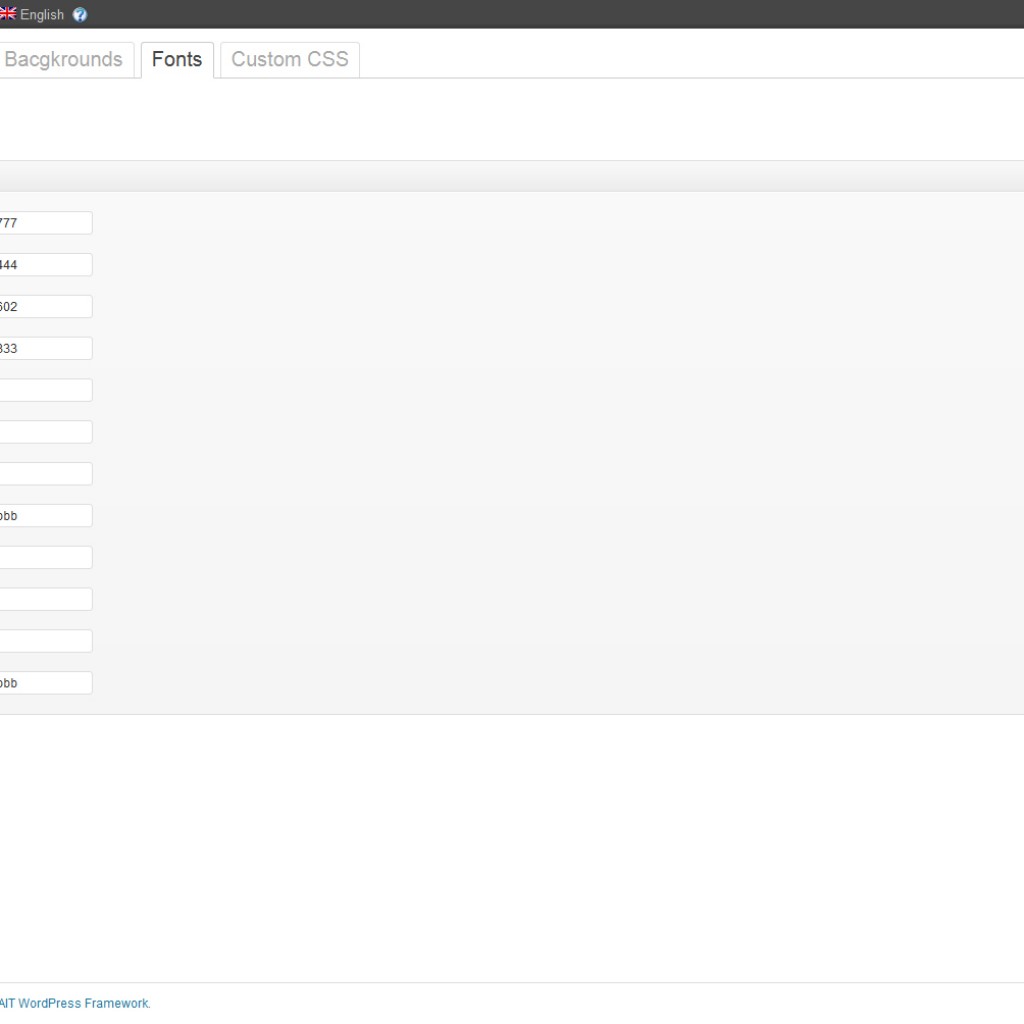Click the UK flag language icon
The width and height of the screenshot is (1024, 1024).
pos(7,14)
